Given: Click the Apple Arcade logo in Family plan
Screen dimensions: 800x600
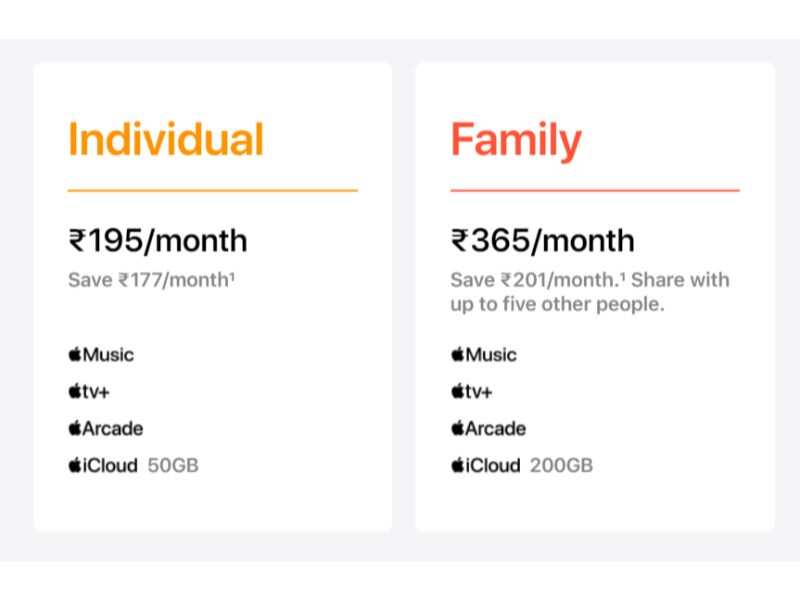Looking at the screenshot, I should click(x=488, y=428).
